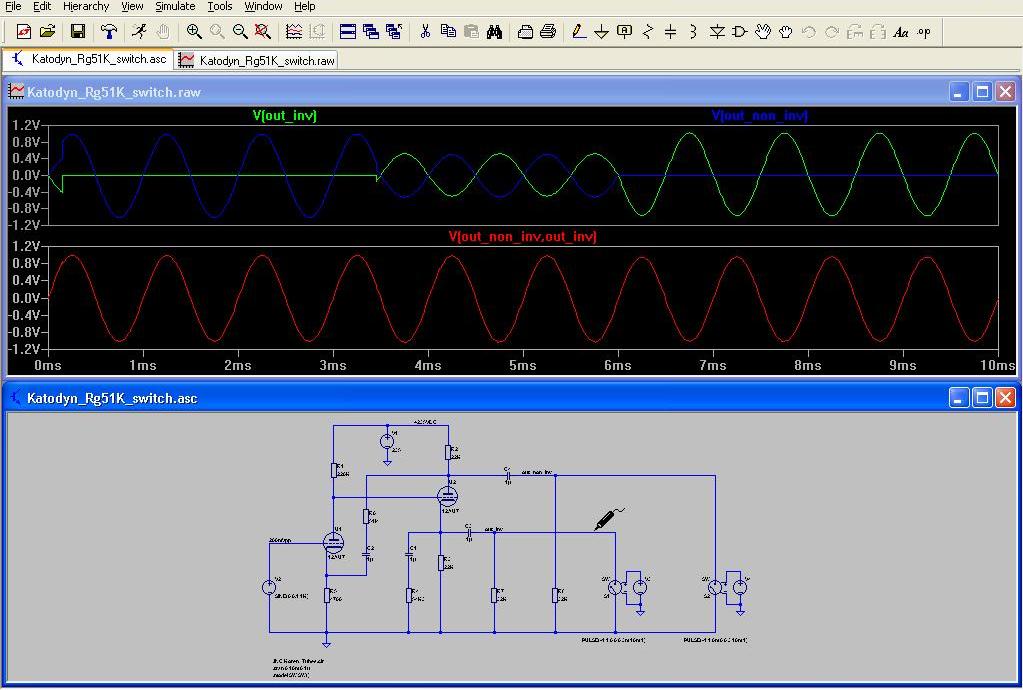Click the V2 input voltage source symbol

point(269,587)
